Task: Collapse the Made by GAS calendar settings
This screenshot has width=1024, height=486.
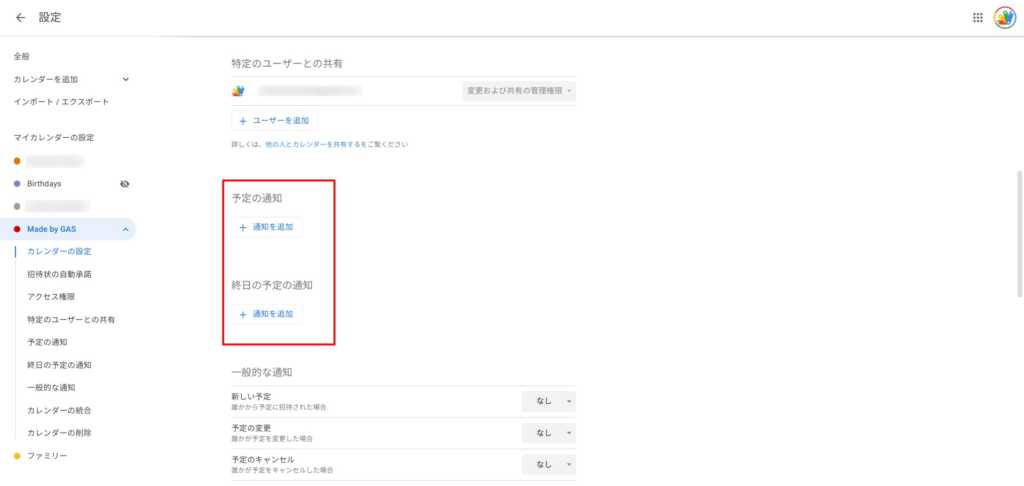Action: (125, 230)
